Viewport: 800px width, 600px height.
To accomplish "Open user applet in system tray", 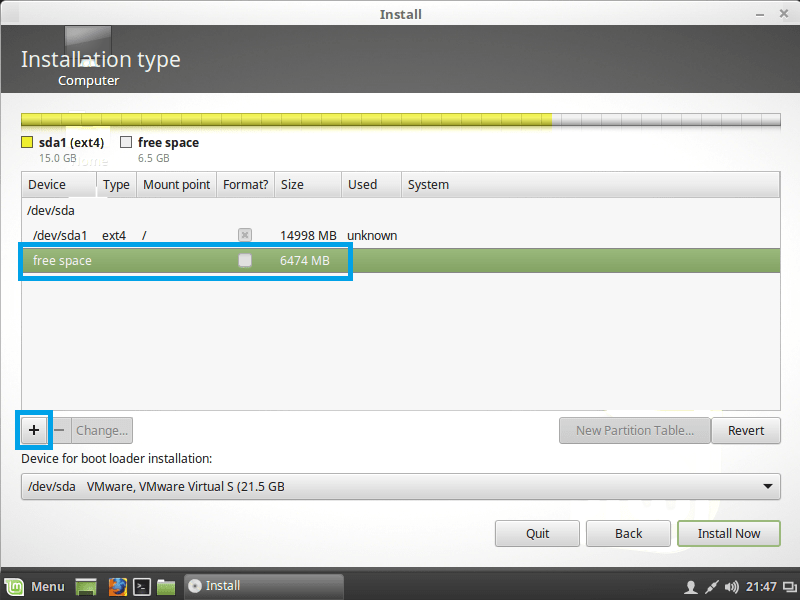I will (690, 587).
